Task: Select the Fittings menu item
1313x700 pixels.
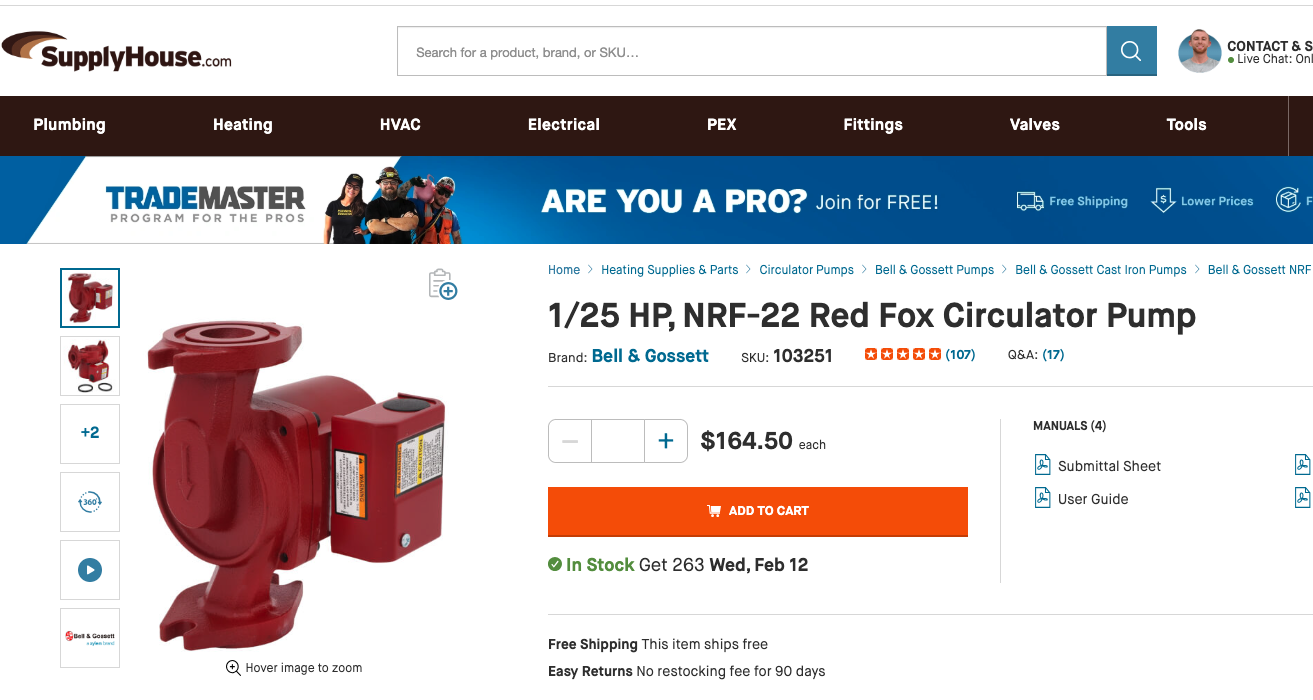Action: click(x=873, y=125)
